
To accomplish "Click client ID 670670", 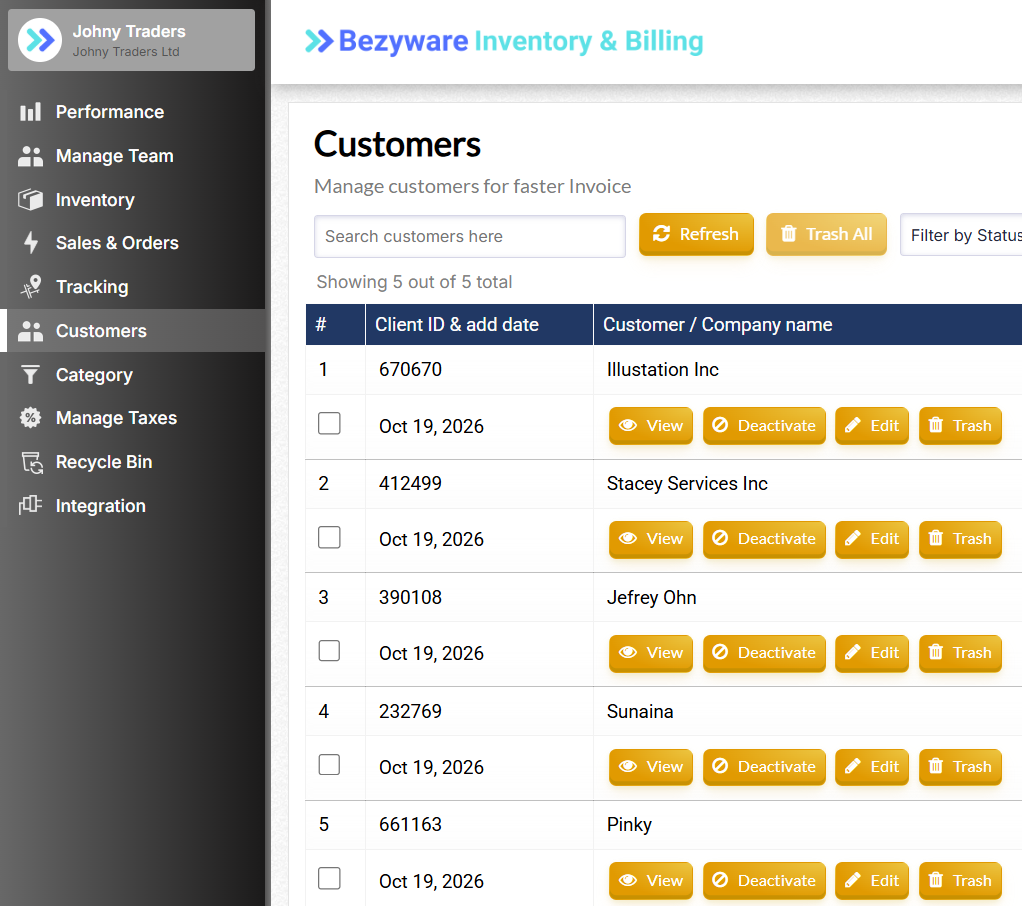I will click(411, 370).
